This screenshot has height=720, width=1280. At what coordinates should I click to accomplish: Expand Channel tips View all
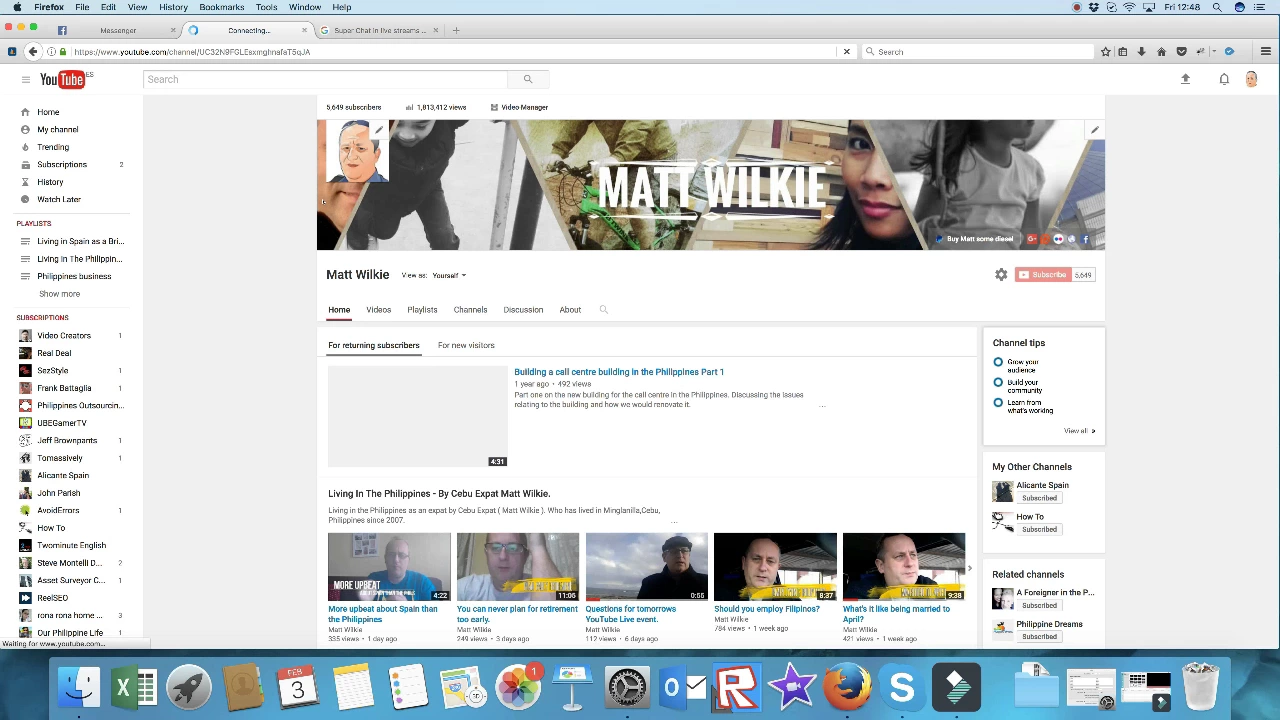click(x=1079, y=431)
